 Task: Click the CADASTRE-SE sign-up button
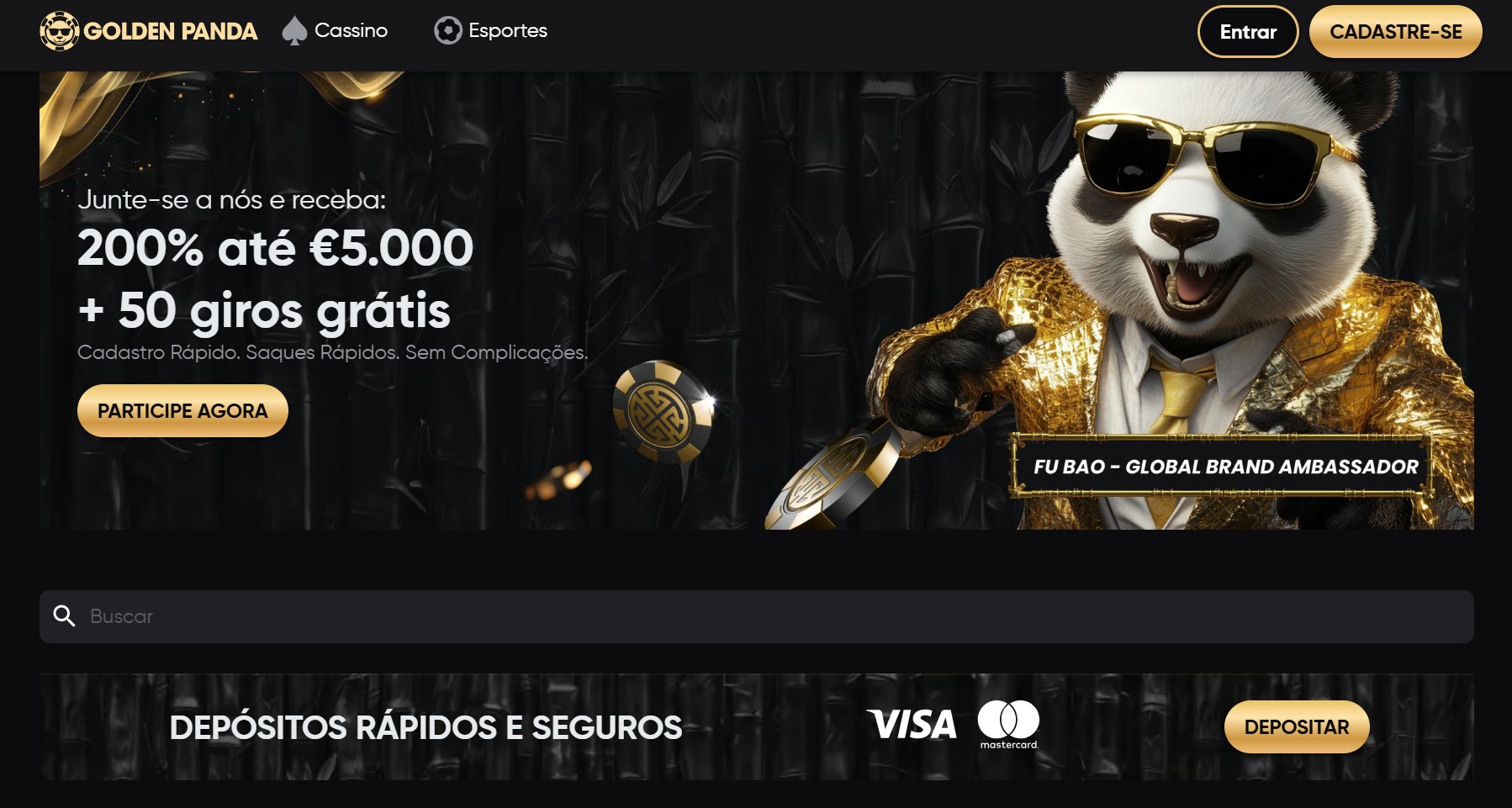point(1396,32)
